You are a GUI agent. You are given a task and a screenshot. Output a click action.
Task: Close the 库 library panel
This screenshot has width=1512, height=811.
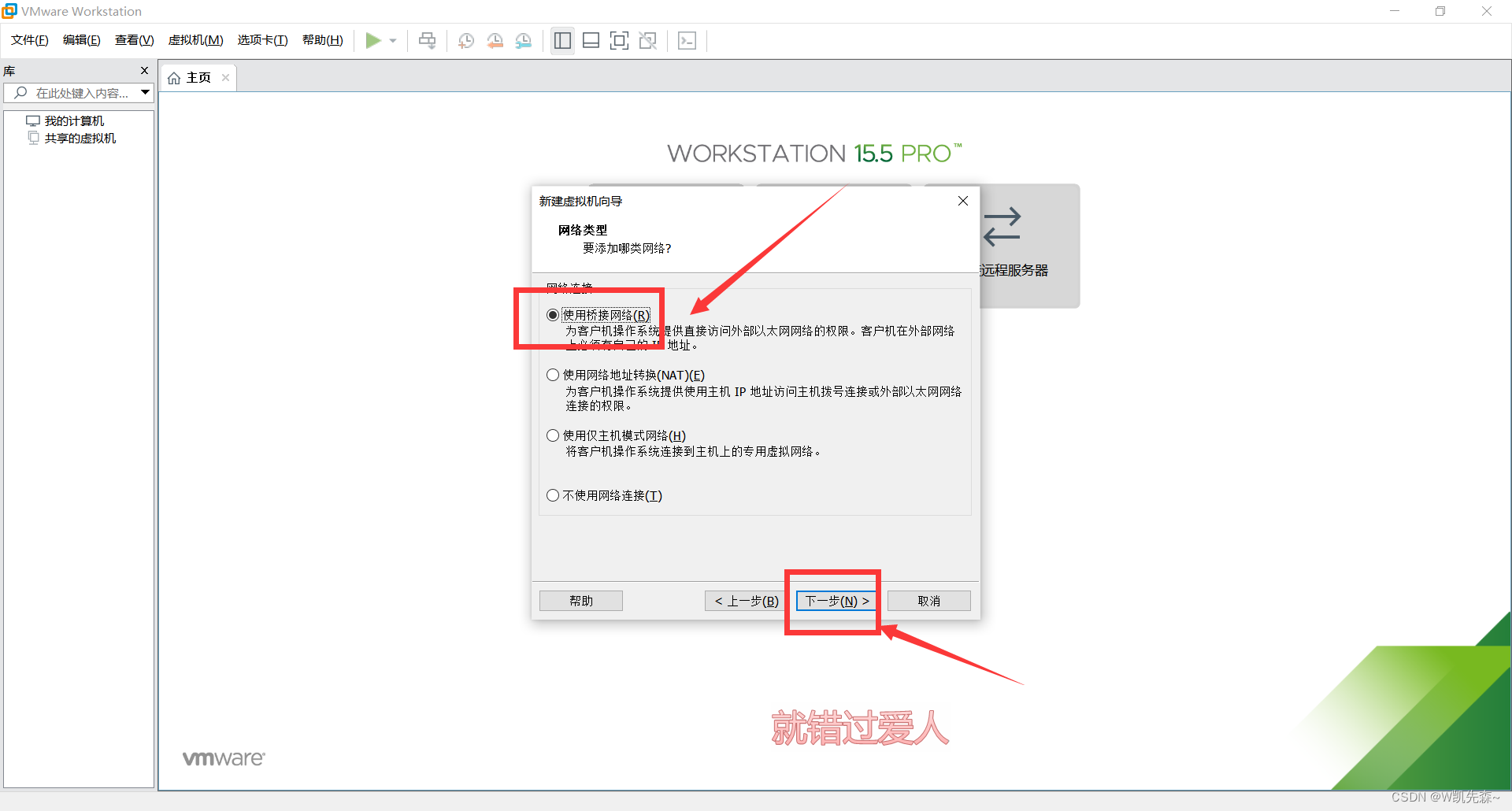click(x=144, y=70)
